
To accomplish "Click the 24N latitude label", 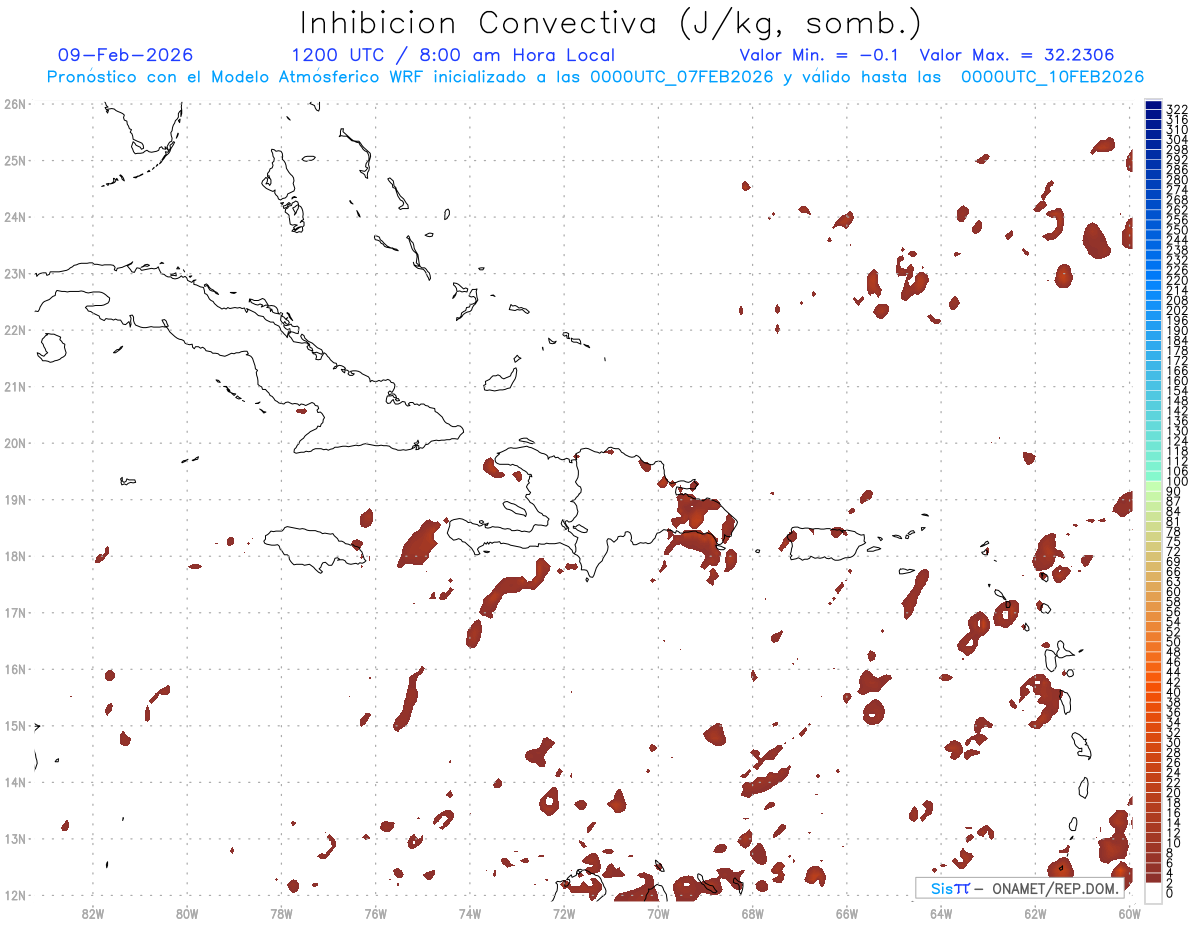I will (x=15, y=217).
